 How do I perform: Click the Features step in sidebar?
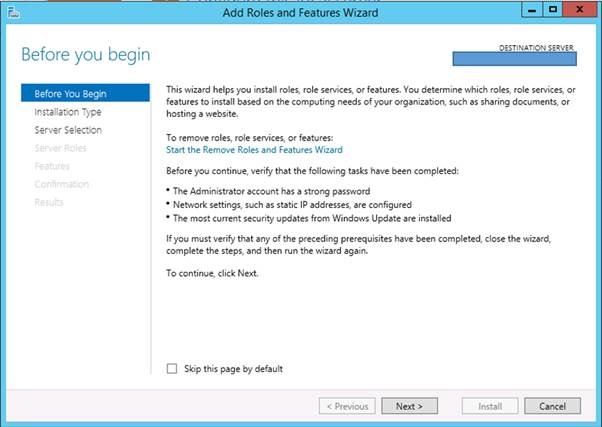click(52, 166)
